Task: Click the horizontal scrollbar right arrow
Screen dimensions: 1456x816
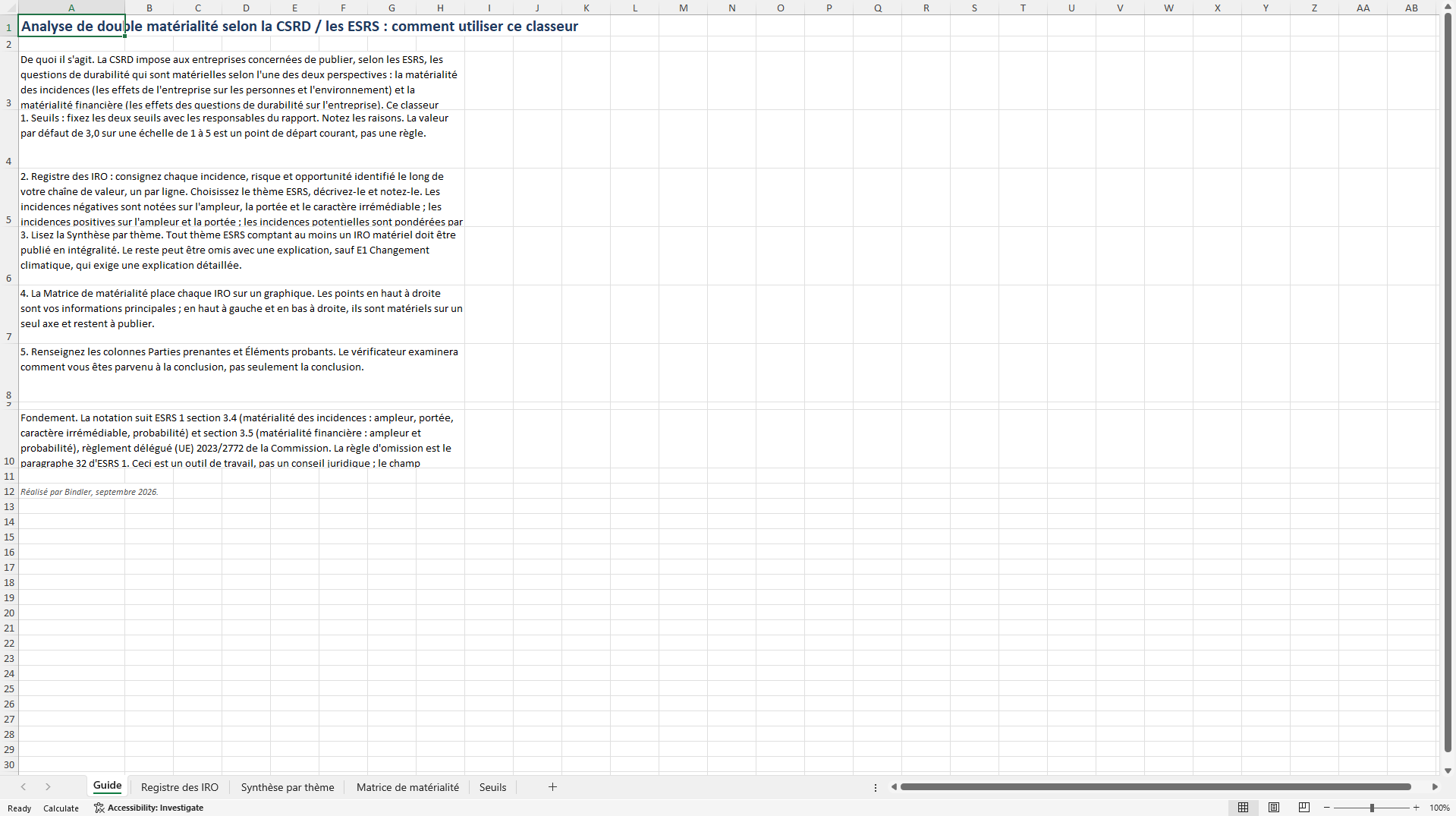Action: 1435,787
